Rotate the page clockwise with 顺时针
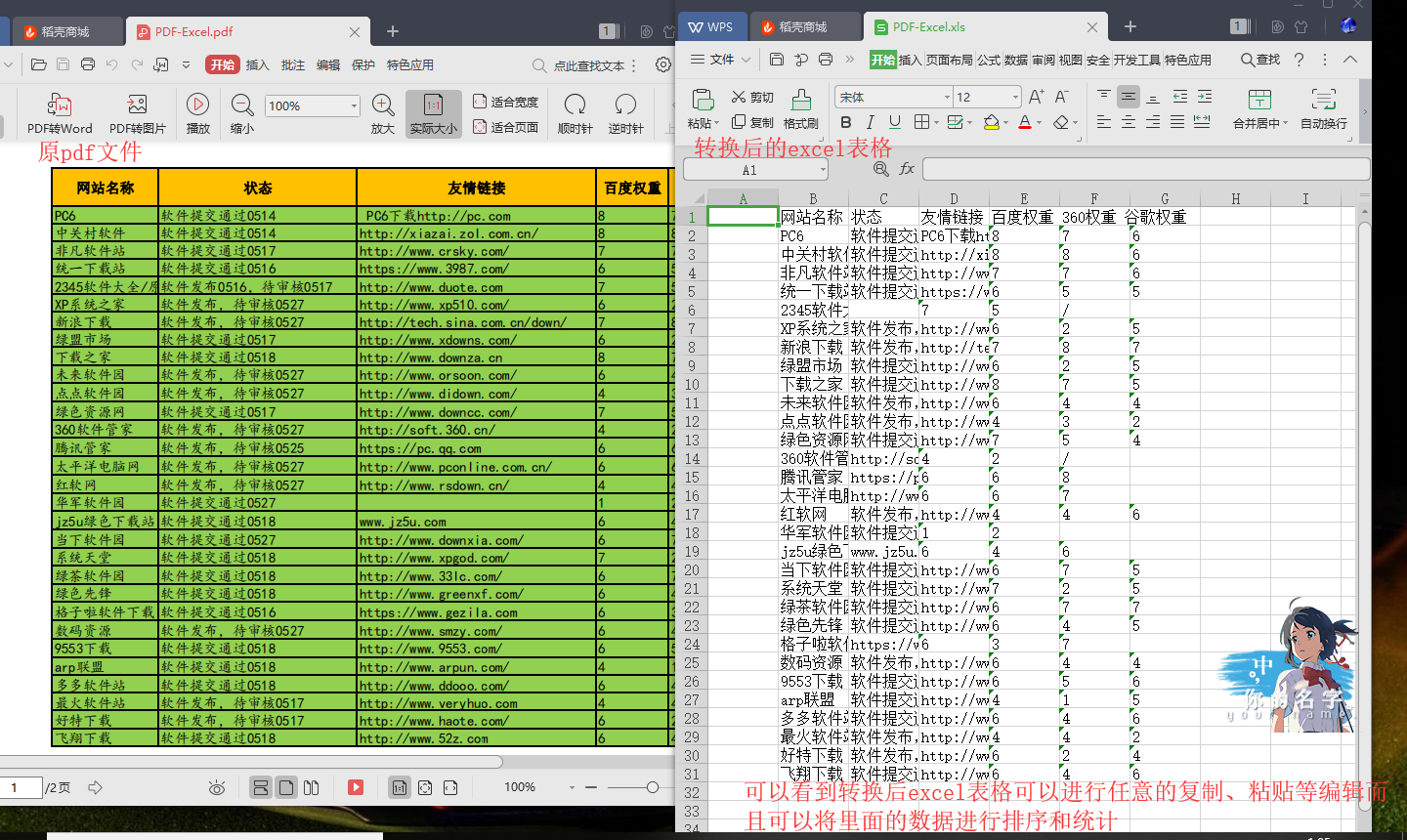 [x=575, y=113]
